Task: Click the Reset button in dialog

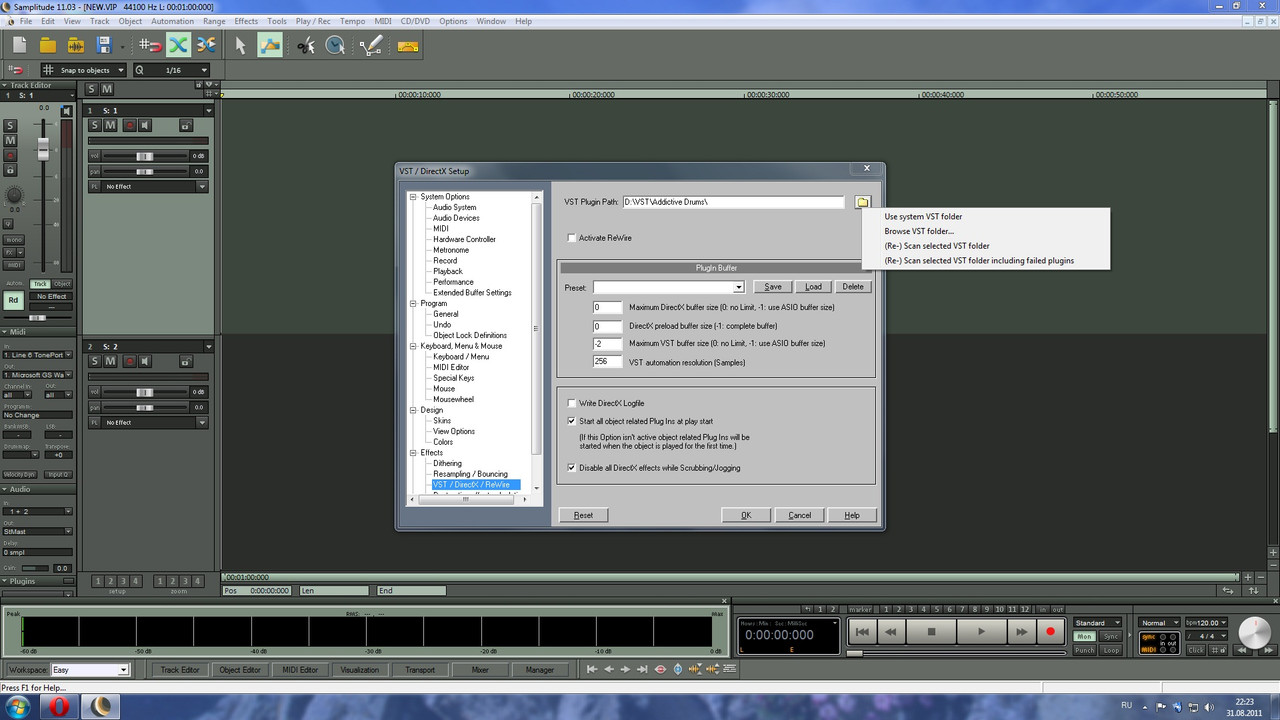Action: [x=583, y=515]
